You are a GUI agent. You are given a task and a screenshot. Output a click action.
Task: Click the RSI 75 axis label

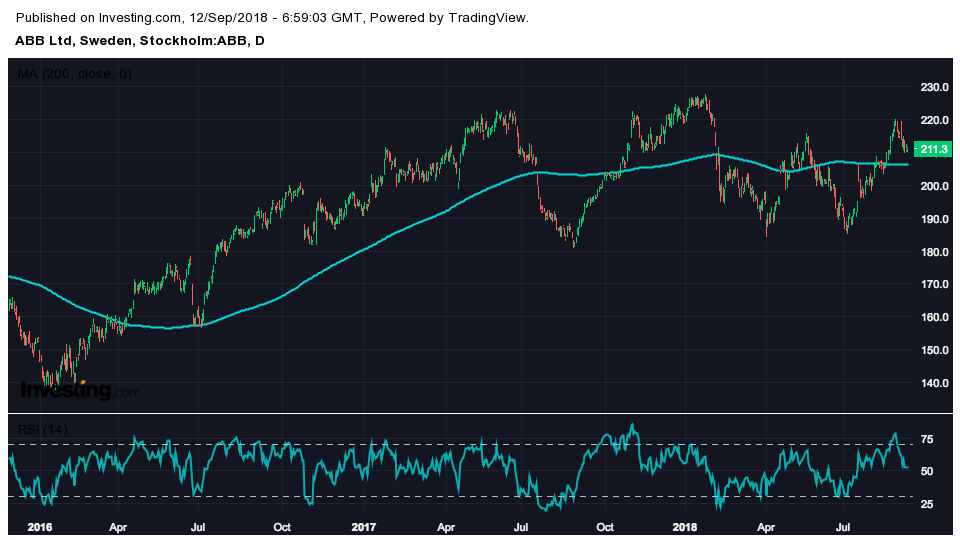coord(927,440)
